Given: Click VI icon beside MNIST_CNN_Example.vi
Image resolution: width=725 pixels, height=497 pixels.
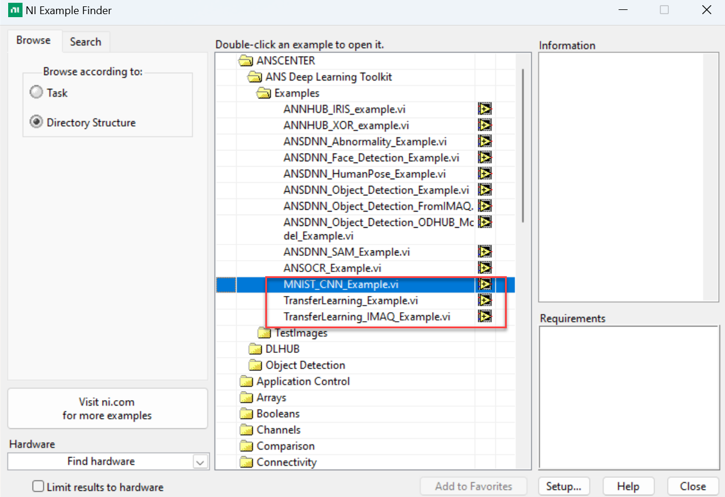Looking at the screenshot, I should (485, 285).
